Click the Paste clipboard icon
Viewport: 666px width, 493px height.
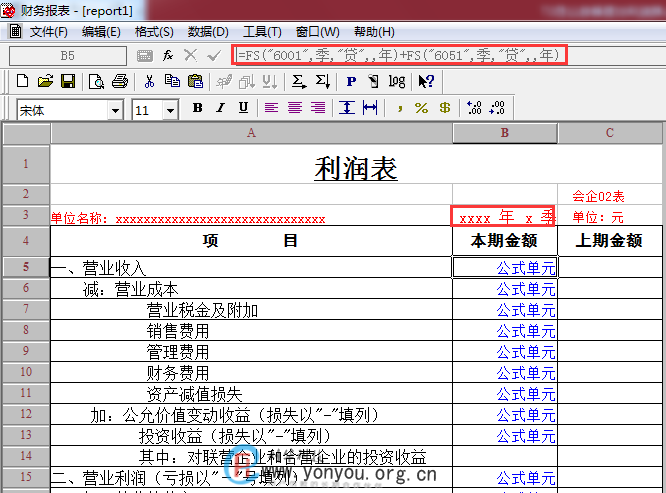click(x=195, y=81)
